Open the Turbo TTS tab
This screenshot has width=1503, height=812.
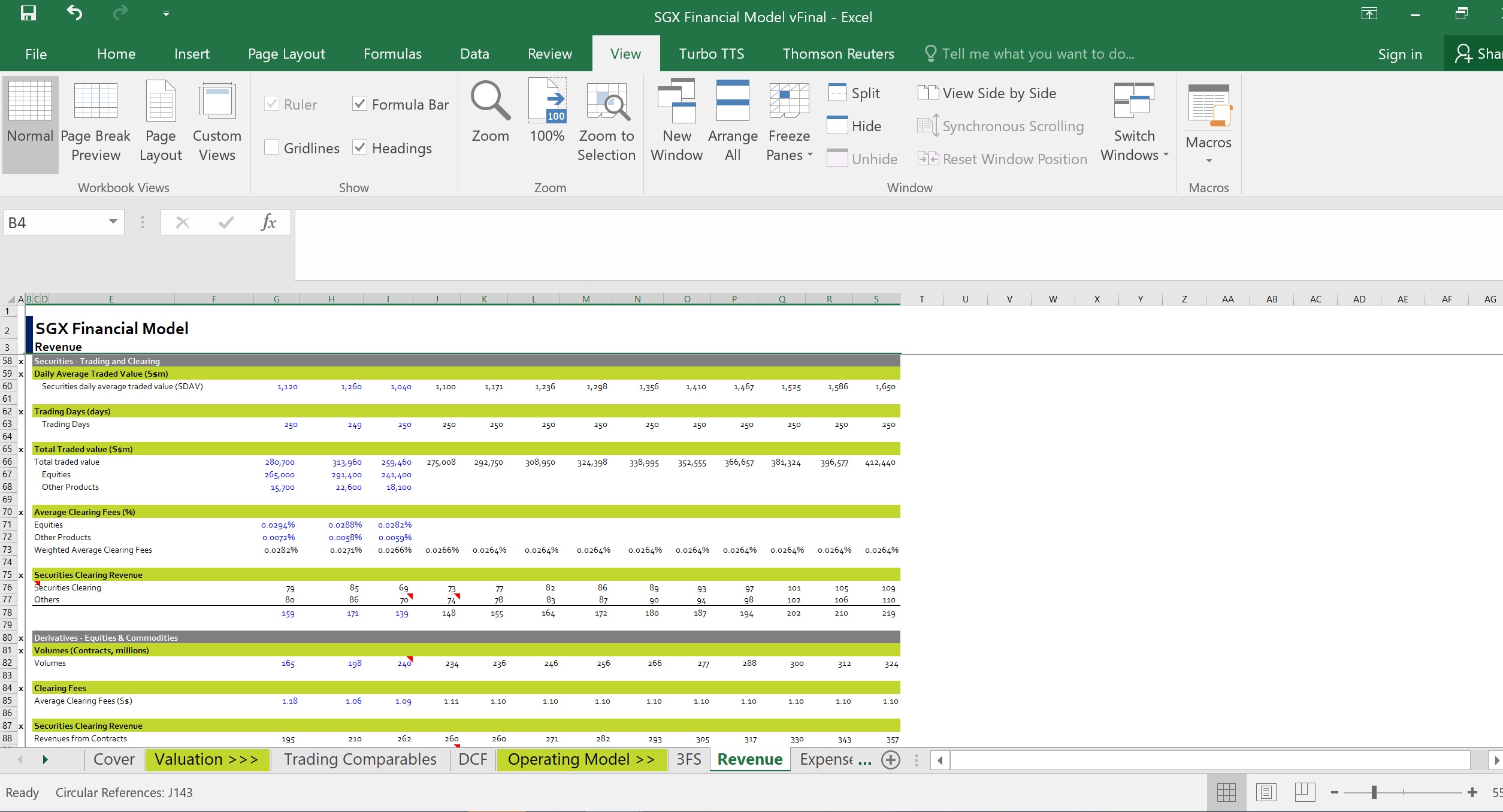[x=711, y=54]
